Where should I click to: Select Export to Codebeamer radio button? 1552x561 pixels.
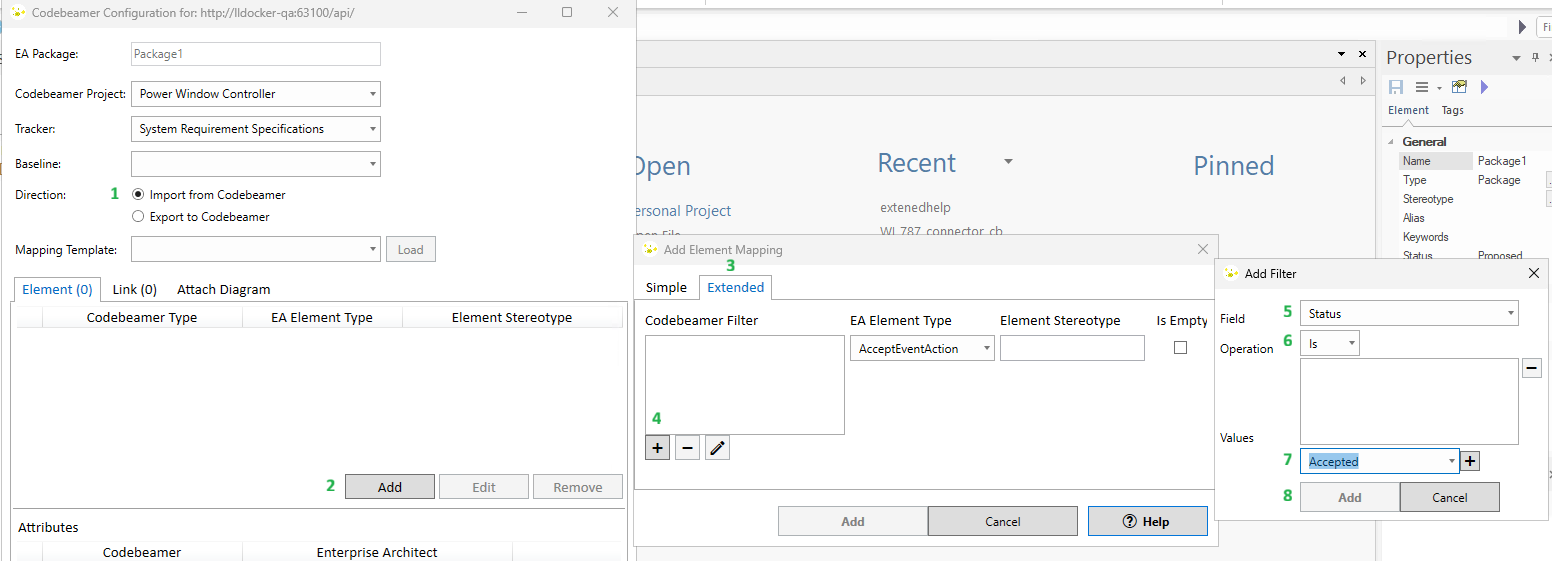[138, 217]
